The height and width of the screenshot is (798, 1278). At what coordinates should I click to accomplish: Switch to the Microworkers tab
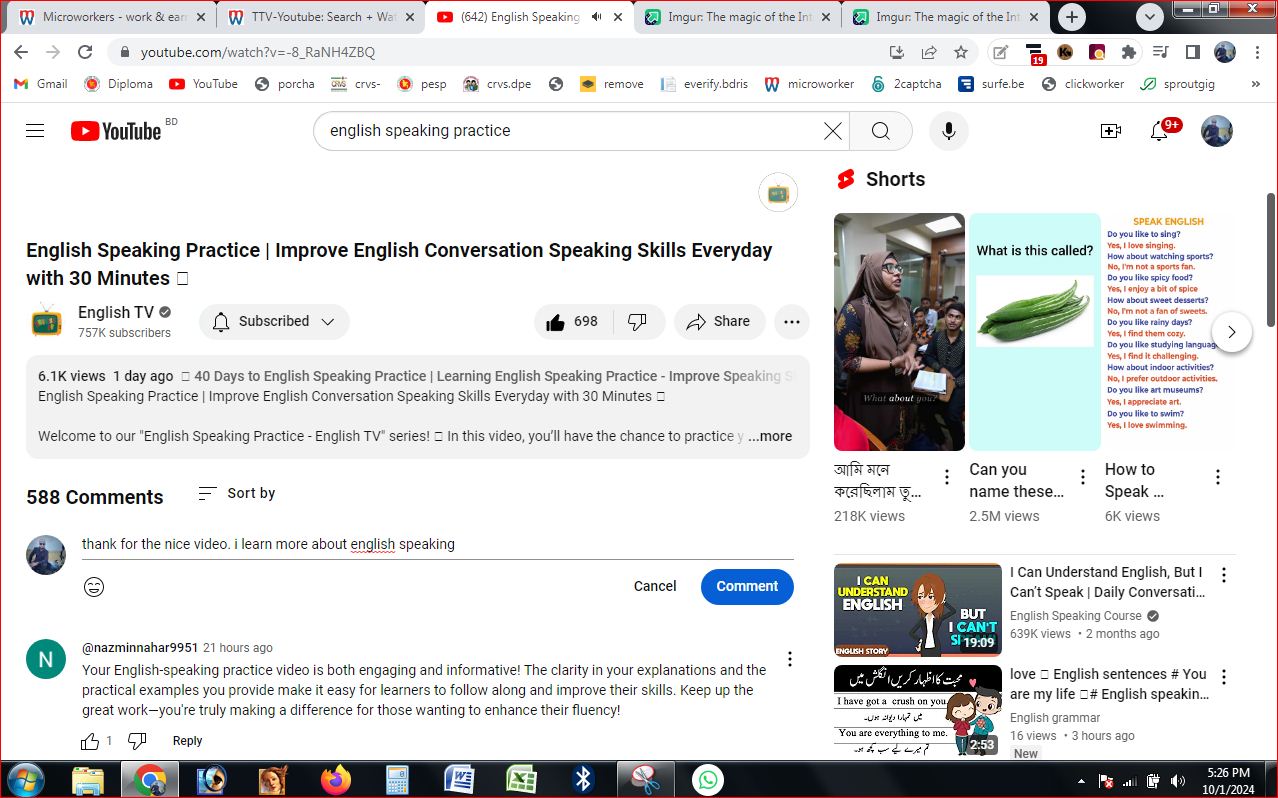coord(113,17)
